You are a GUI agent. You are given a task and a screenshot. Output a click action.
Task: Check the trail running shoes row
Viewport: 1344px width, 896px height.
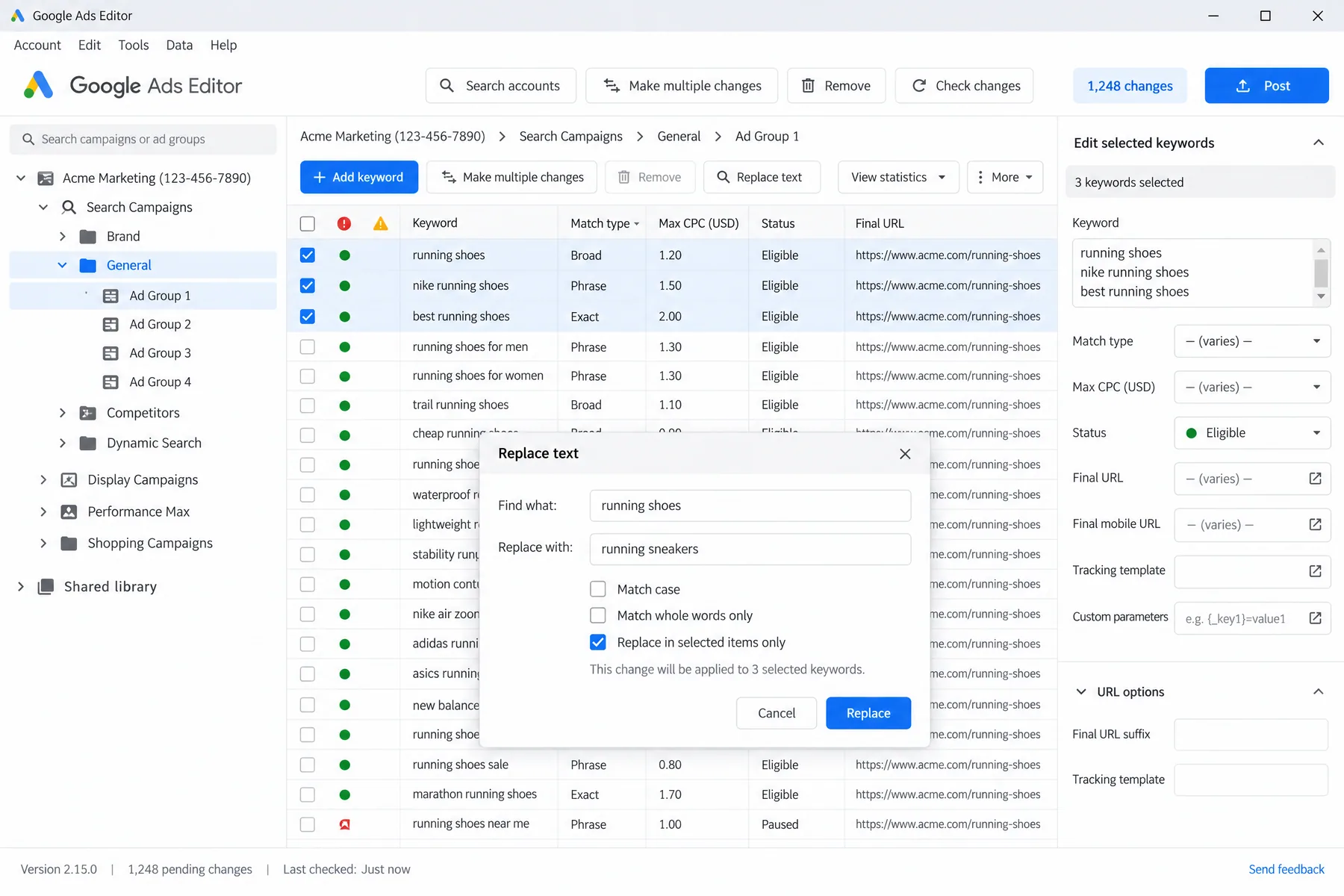tap(307, 405)
